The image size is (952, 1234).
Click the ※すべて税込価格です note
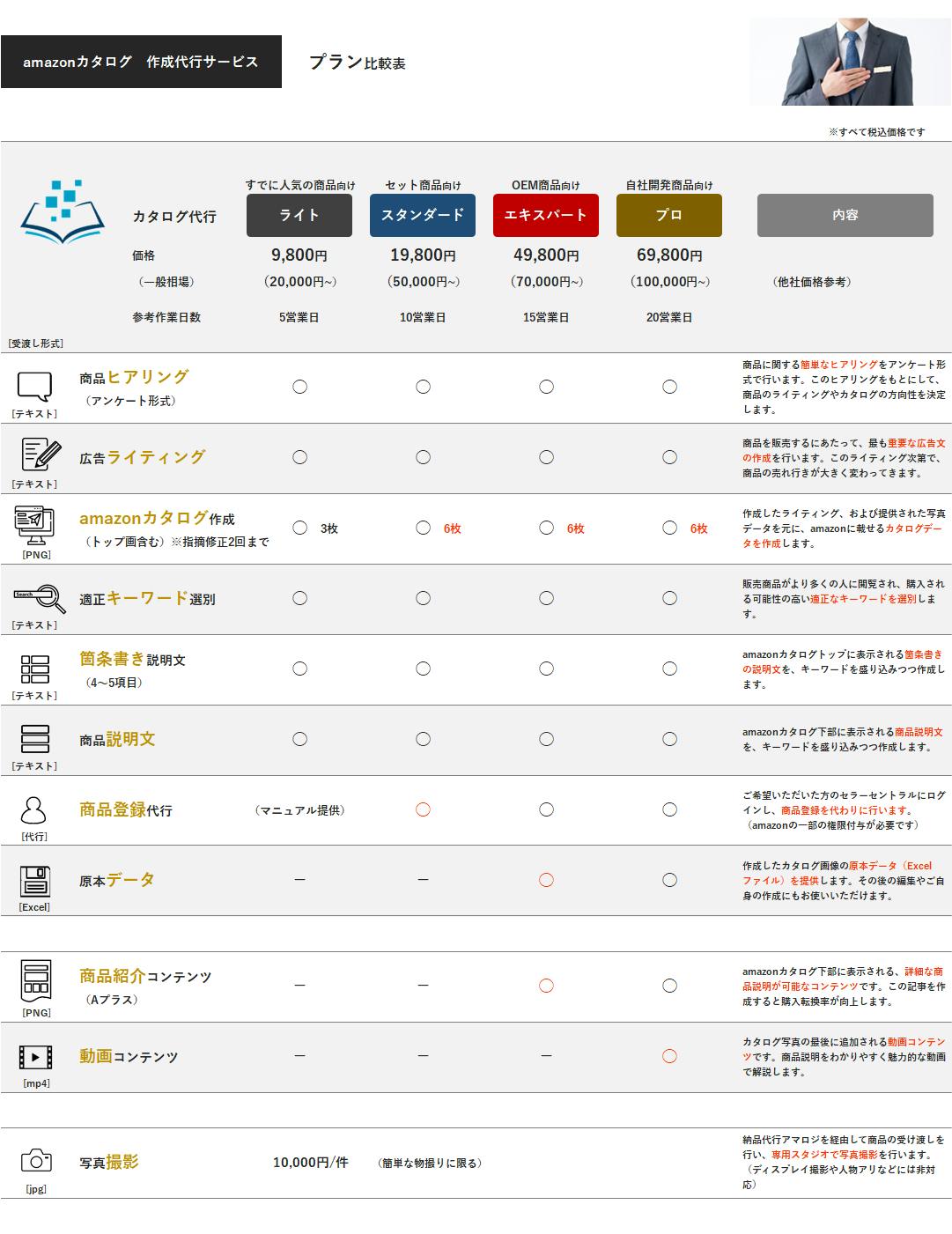click(x=876, y=132)
